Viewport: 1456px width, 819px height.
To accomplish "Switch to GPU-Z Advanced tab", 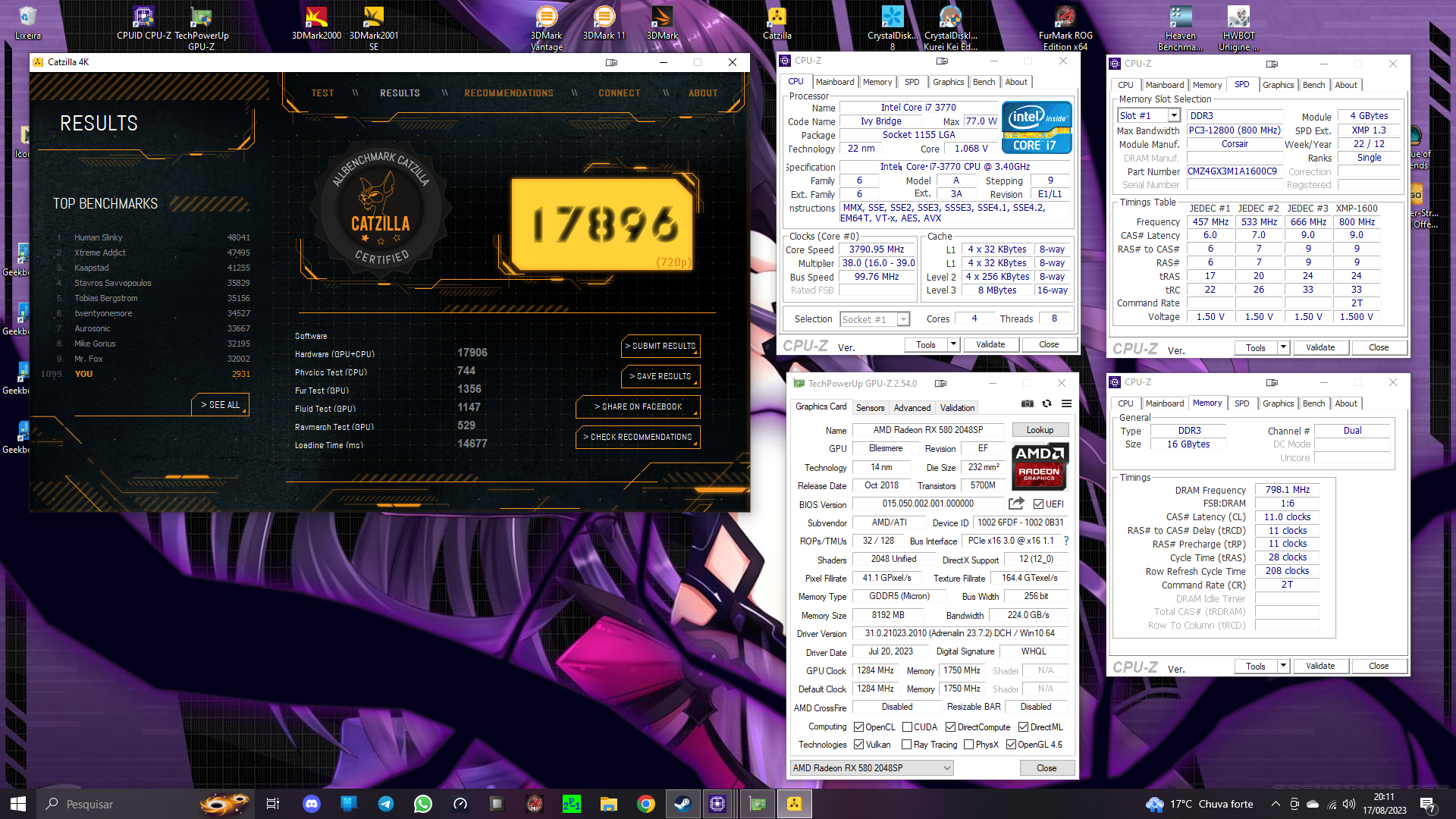I will click(x=912, y=408).
